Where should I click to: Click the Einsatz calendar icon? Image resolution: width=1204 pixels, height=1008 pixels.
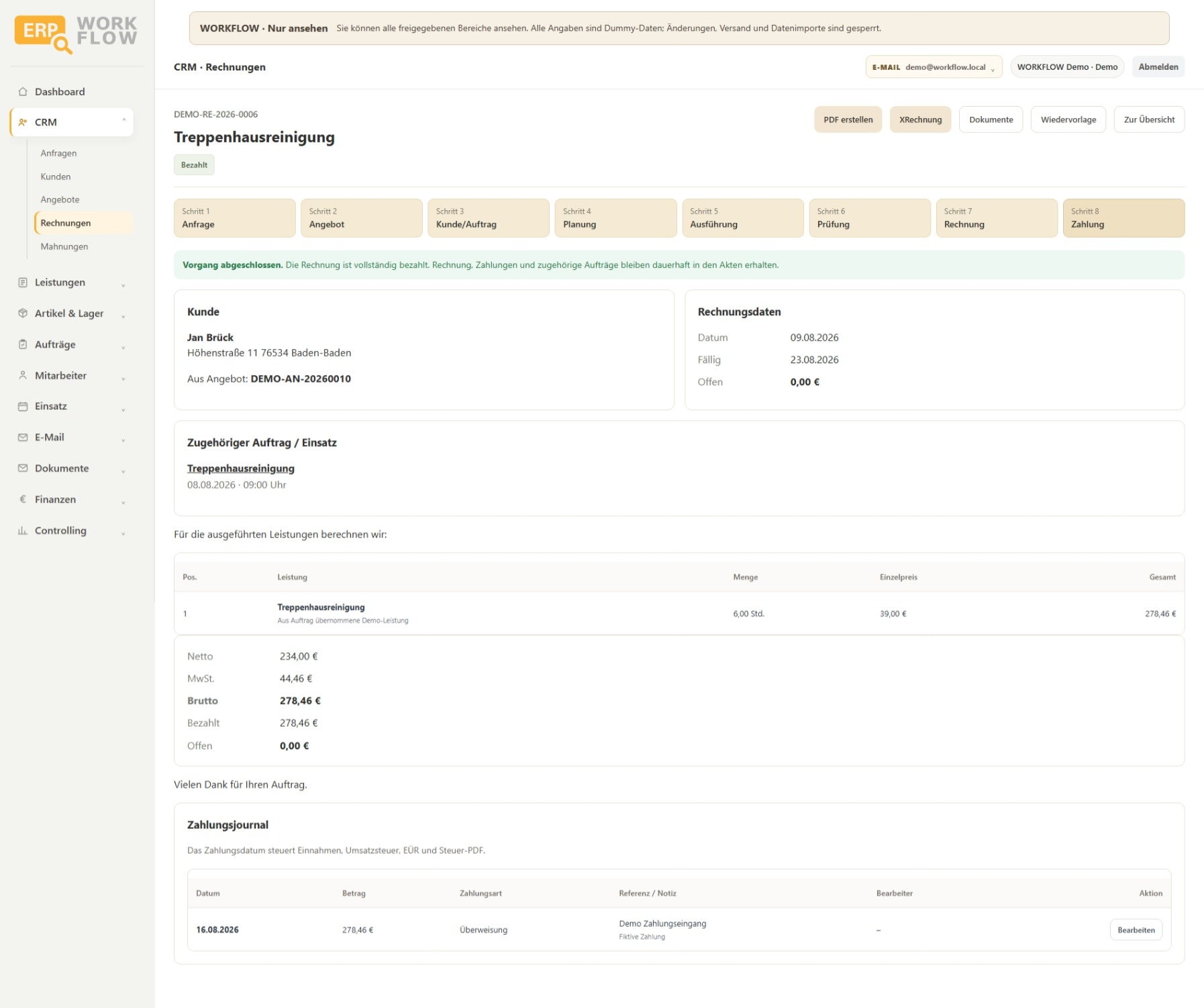click(23, 407)
